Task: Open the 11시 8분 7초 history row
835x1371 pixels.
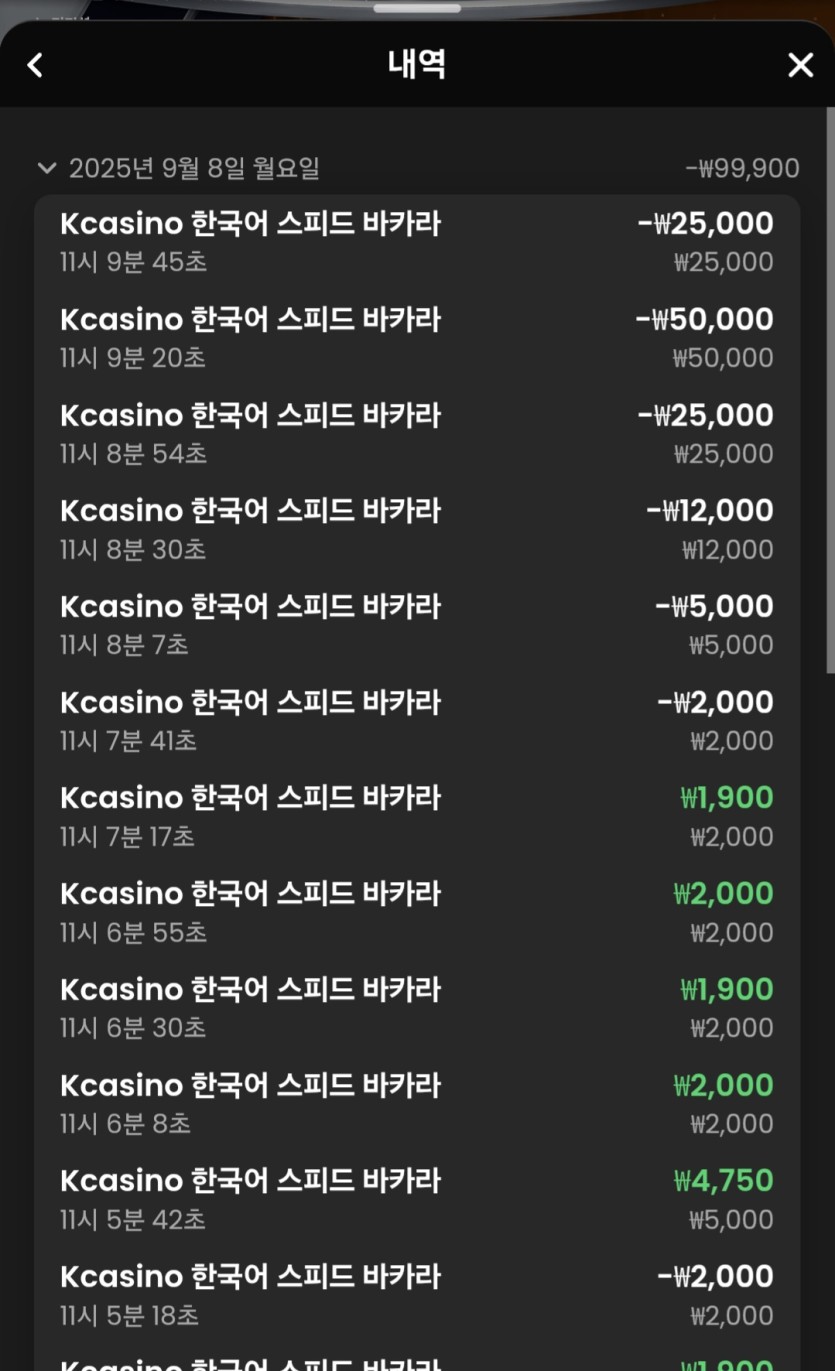Action: click(x=417, y=625)
